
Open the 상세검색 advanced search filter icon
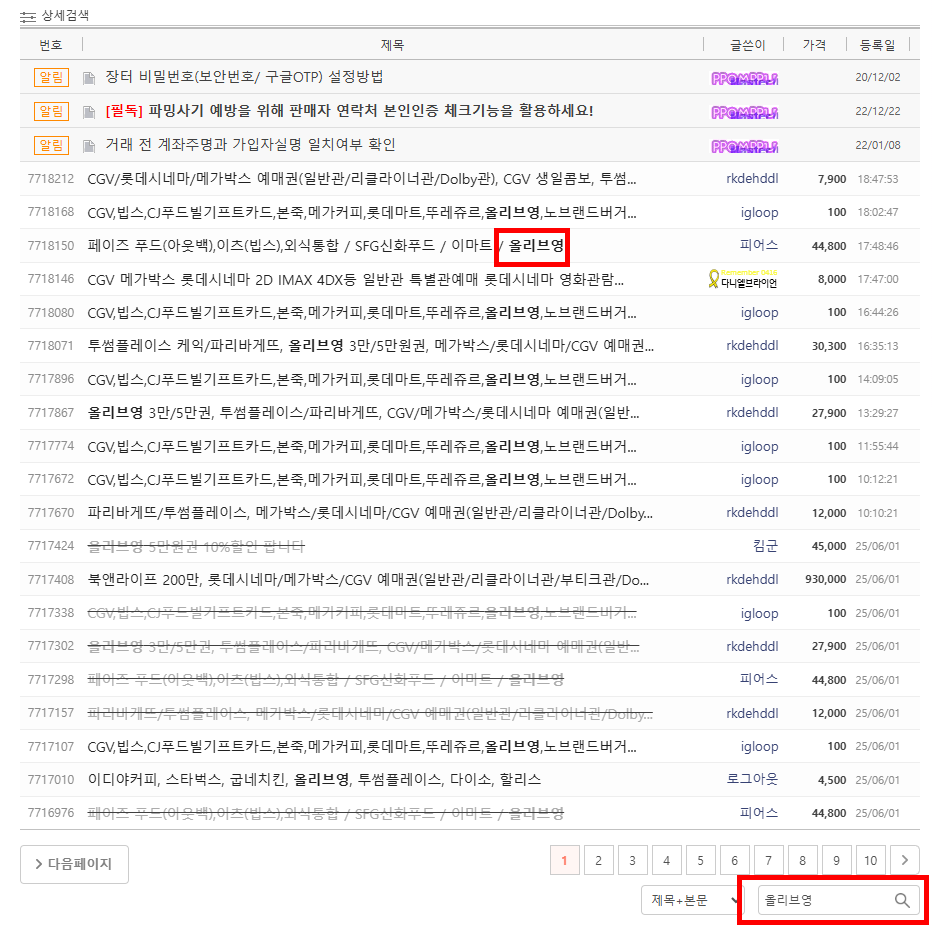click(x=28, y=17)
